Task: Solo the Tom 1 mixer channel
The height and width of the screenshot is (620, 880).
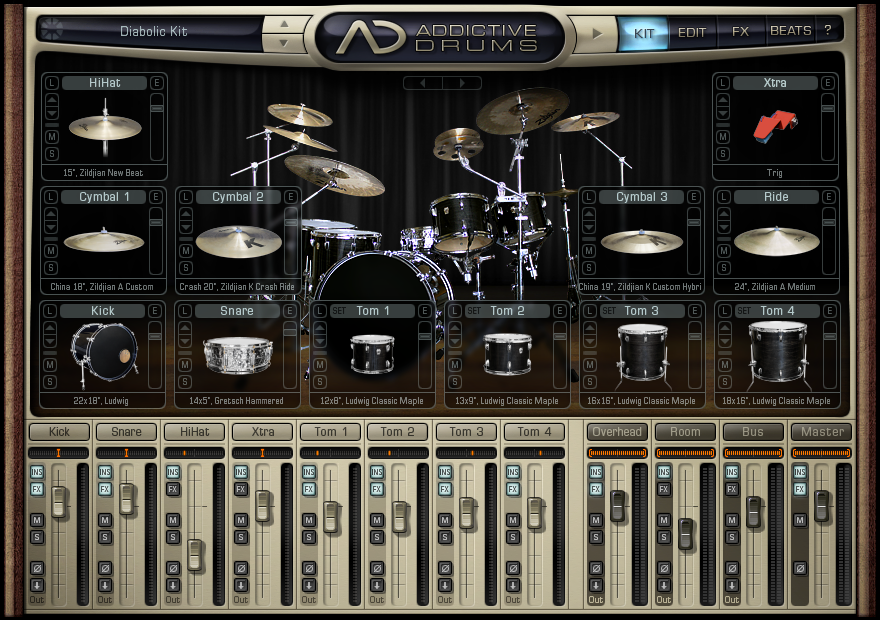Action: click(x=309, y=537)
